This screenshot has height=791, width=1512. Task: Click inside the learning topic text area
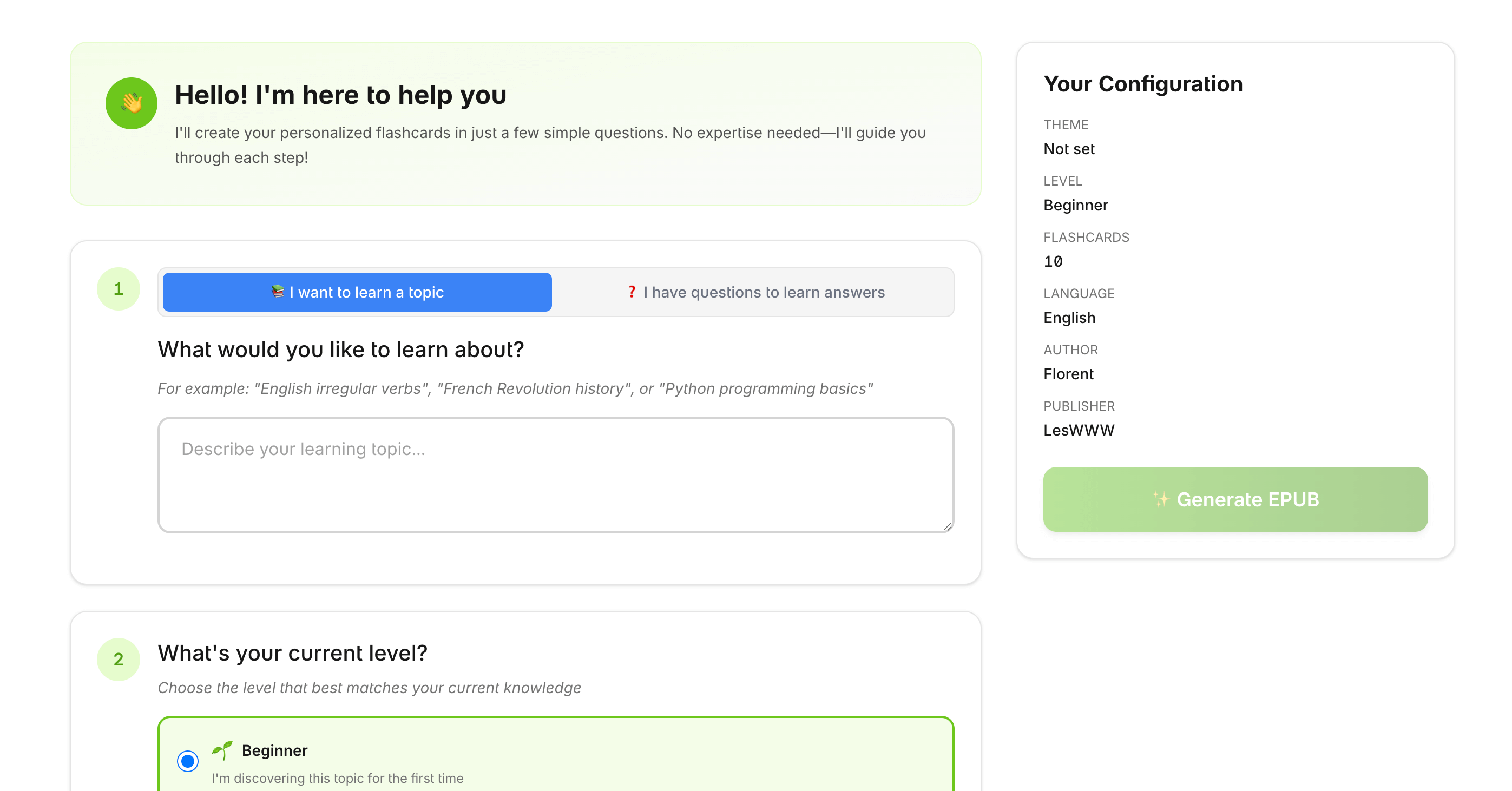click(555, 474)
